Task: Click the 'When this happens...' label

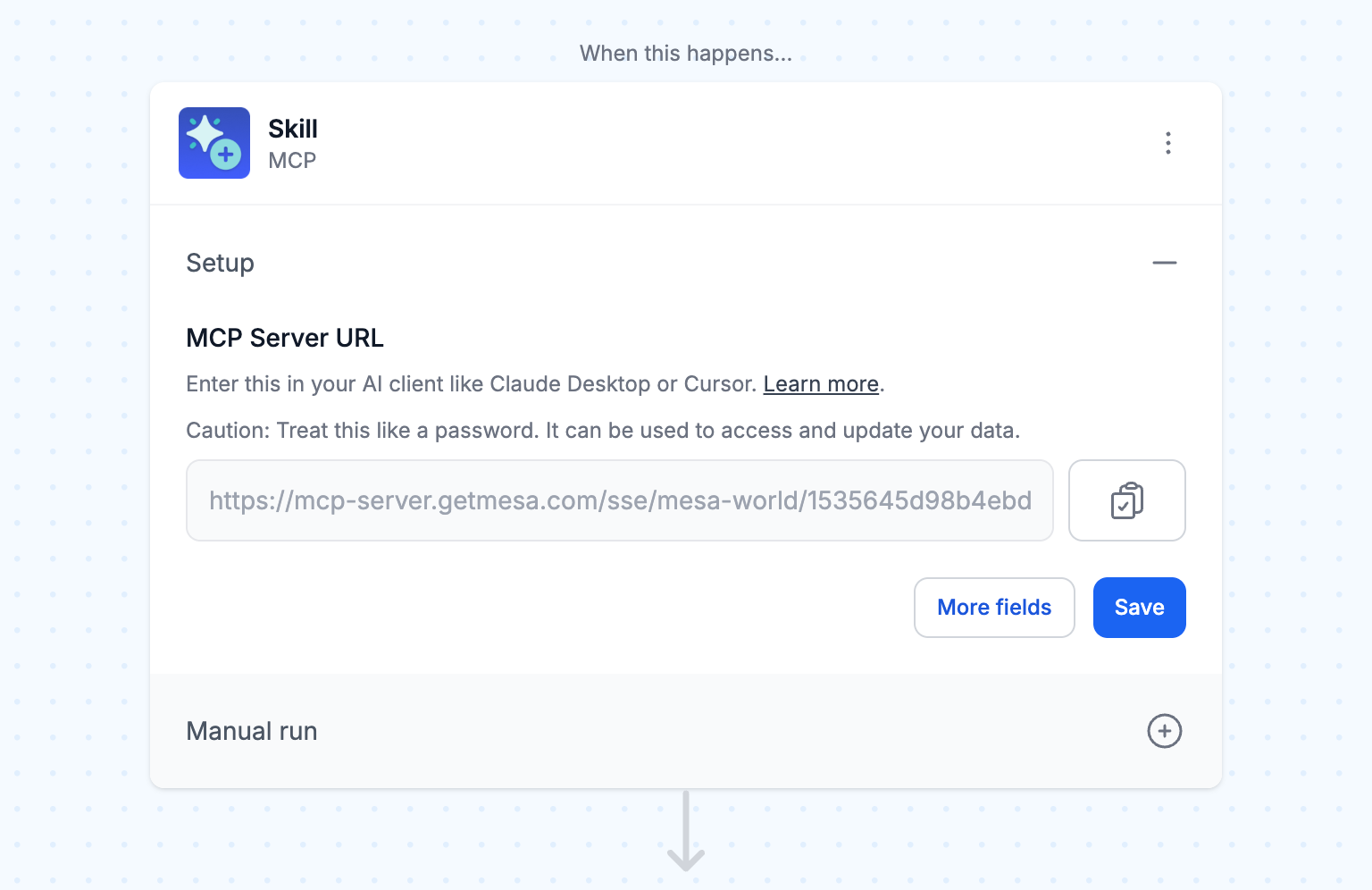Action: (x=686, y=54)
